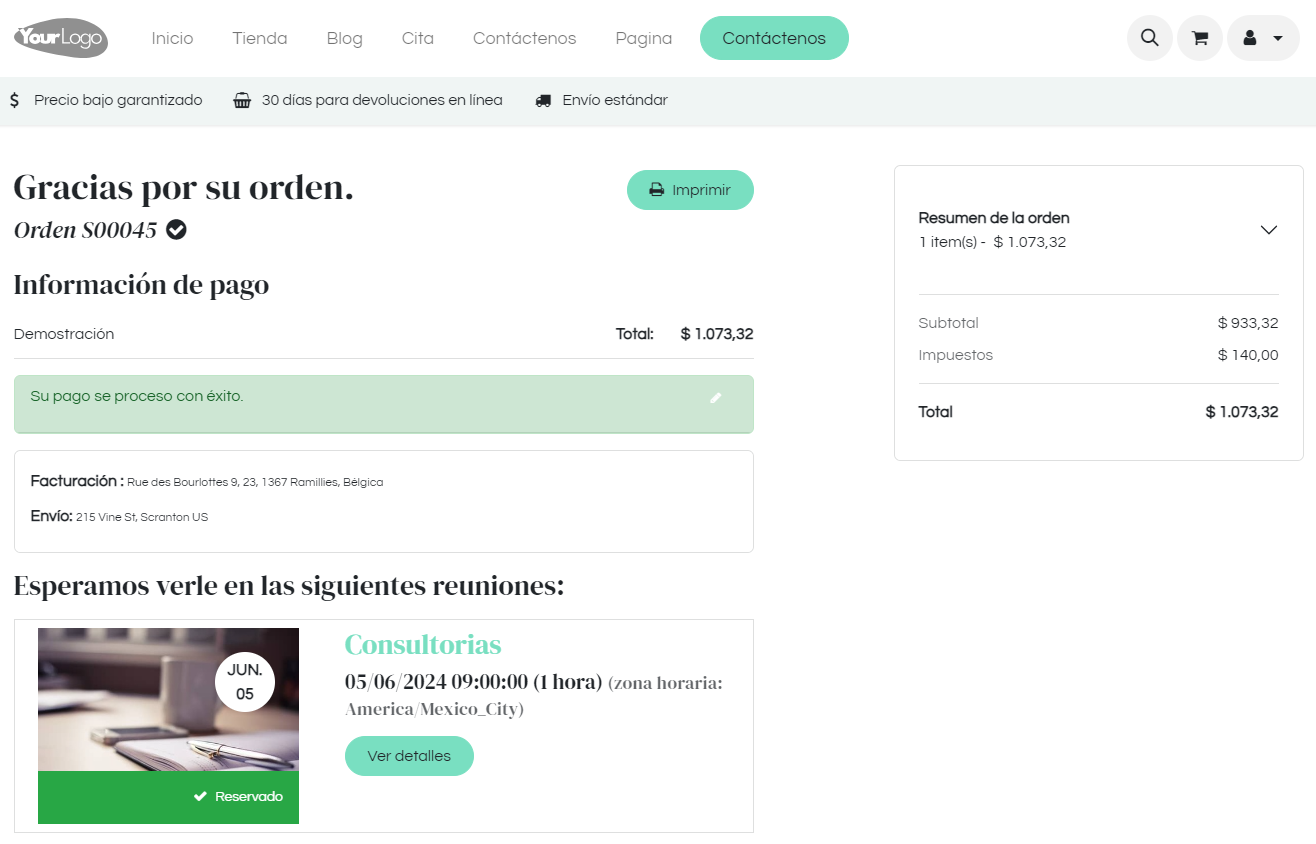
Task: Open the Cita menu item
Action: (418, 38)
